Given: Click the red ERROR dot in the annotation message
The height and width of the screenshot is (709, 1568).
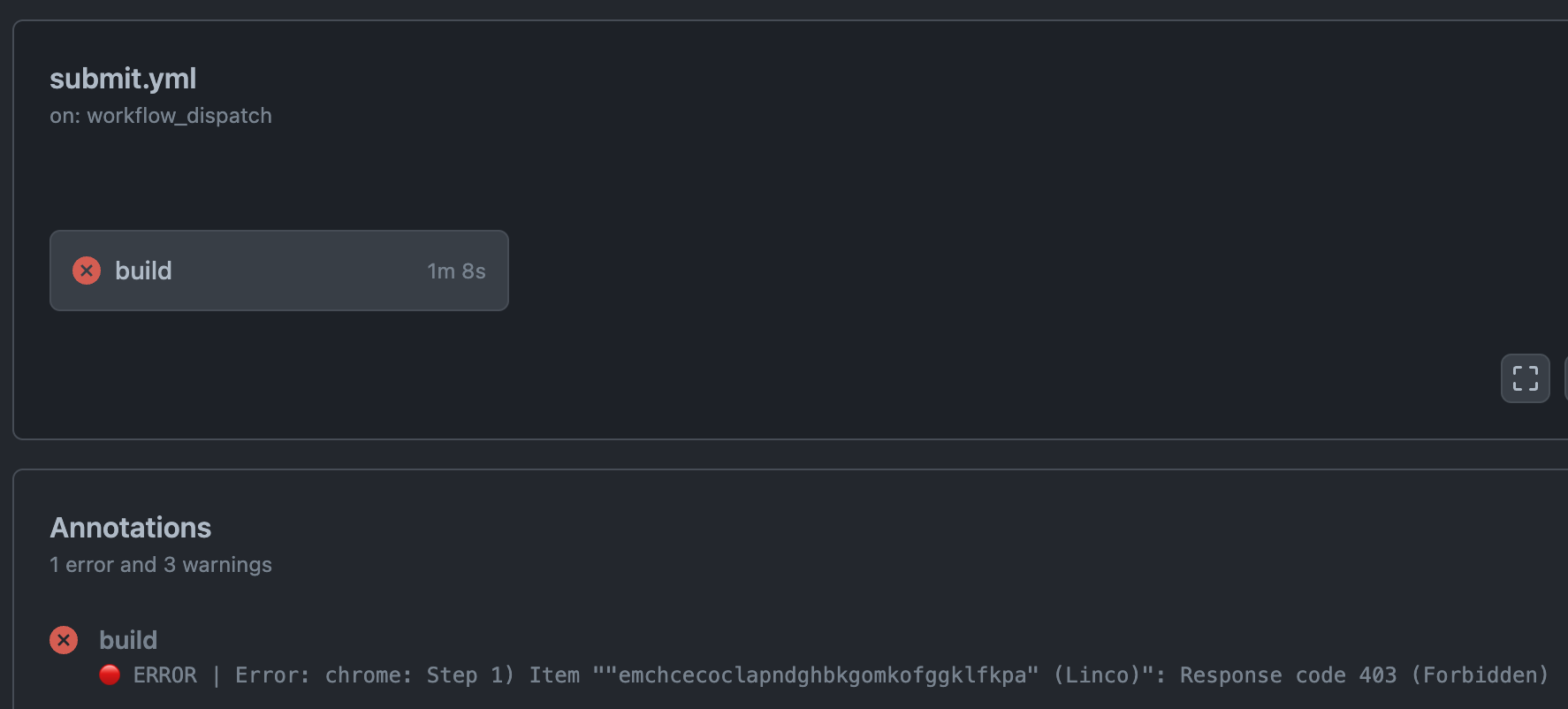Looking at the screenshot, I should 110,675.
